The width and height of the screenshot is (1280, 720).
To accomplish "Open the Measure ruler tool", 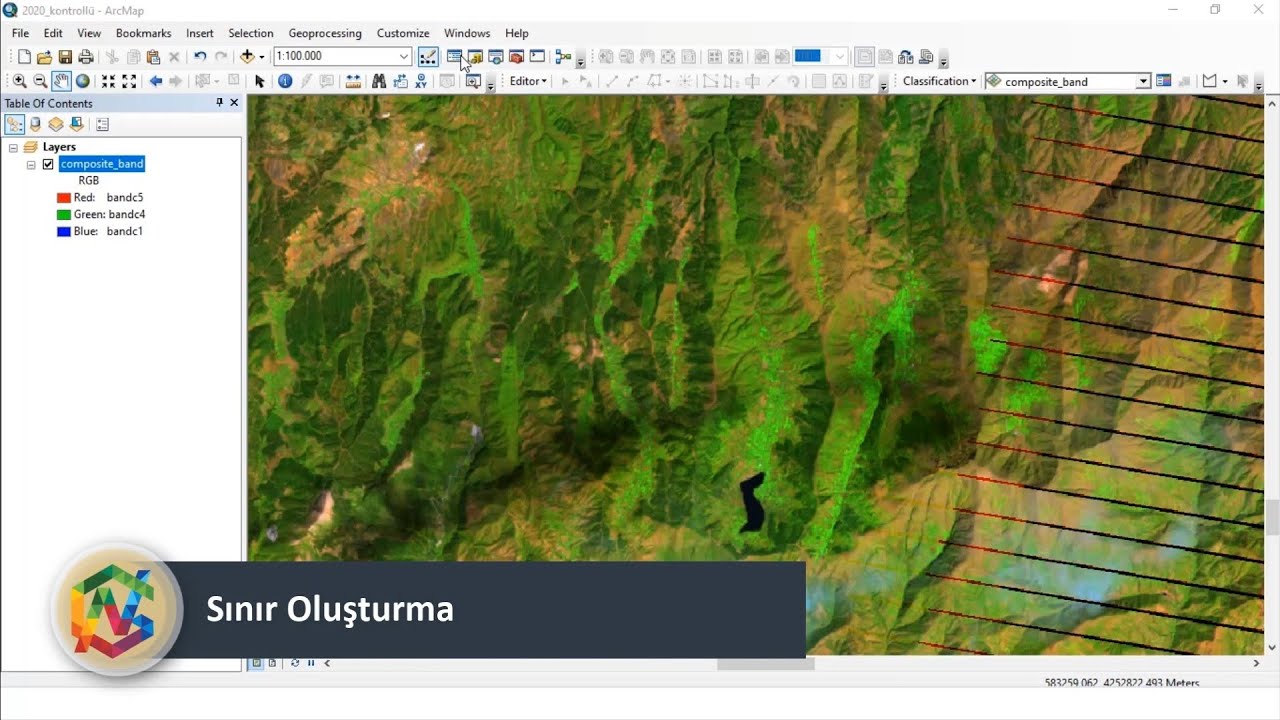I will 353,81.
